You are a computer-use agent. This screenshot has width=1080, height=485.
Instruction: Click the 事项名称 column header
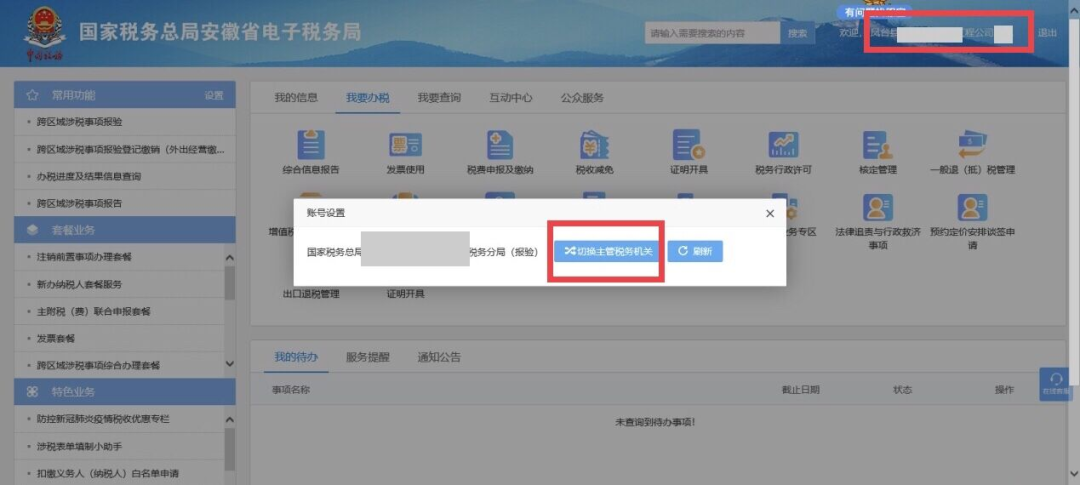pyautogui.click(x=291, y=390)
